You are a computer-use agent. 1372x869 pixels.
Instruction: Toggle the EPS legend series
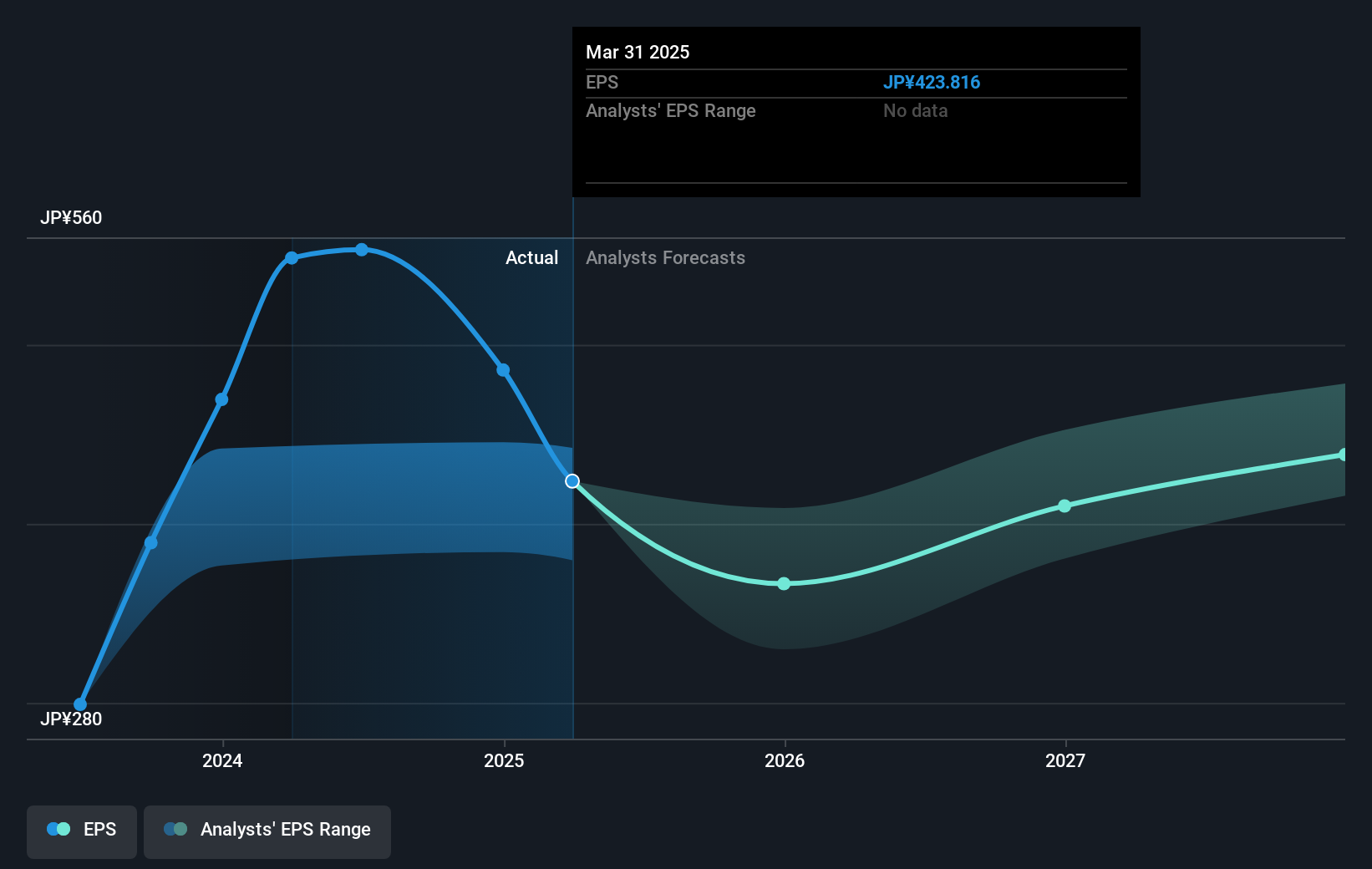[x=82, y=831]
